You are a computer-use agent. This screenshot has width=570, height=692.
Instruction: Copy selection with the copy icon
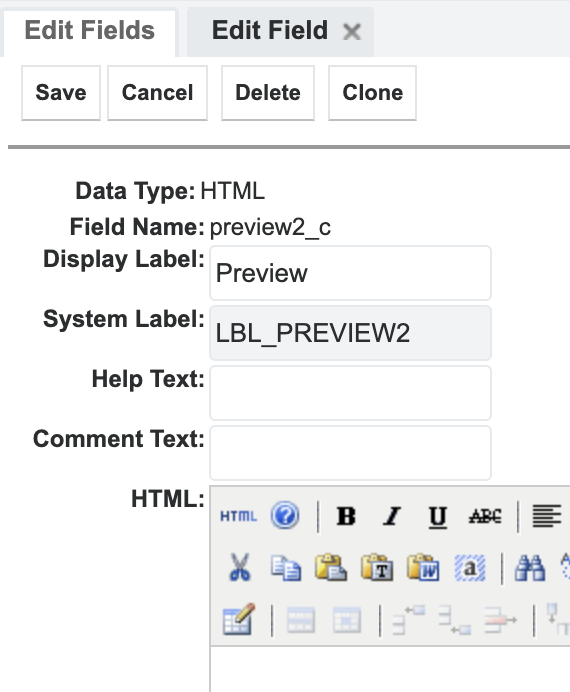(x=285, y=568)
